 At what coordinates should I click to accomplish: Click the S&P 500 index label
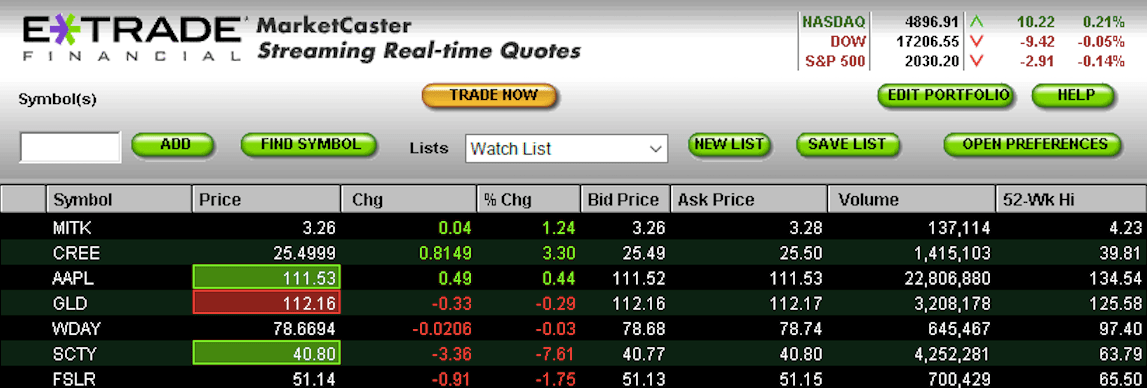pos(835,61)
